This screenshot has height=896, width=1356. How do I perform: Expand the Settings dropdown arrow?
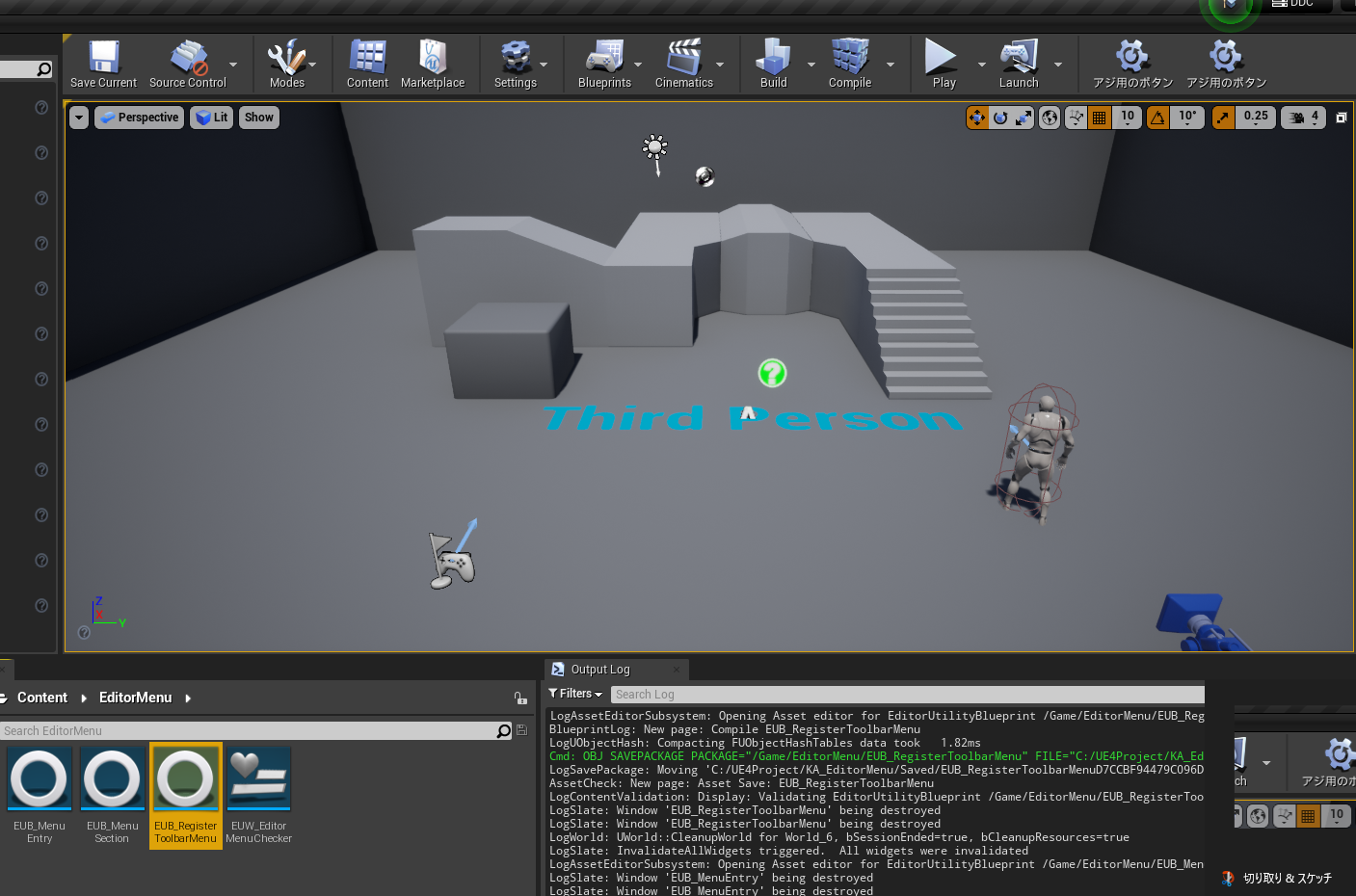coord(544,65)
